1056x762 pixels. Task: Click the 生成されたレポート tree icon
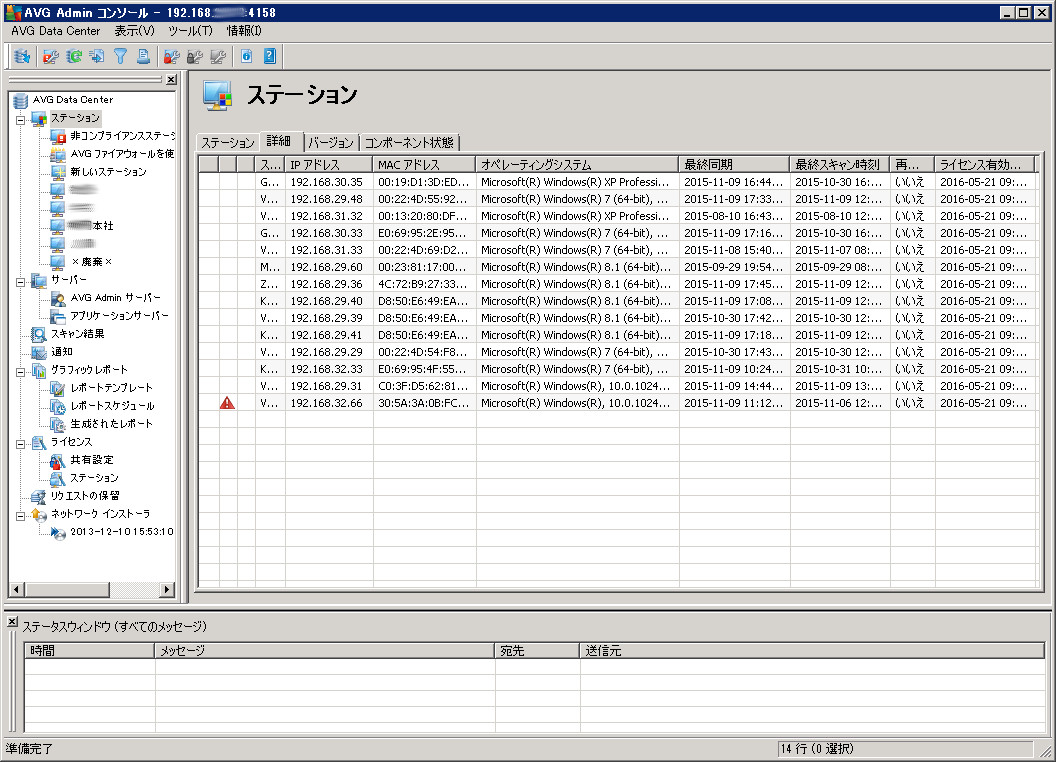59,424
